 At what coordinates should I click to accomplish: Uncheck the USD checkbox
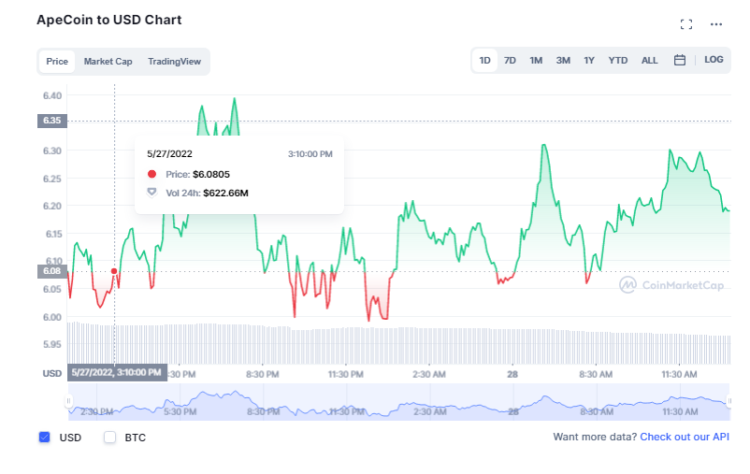44,437
